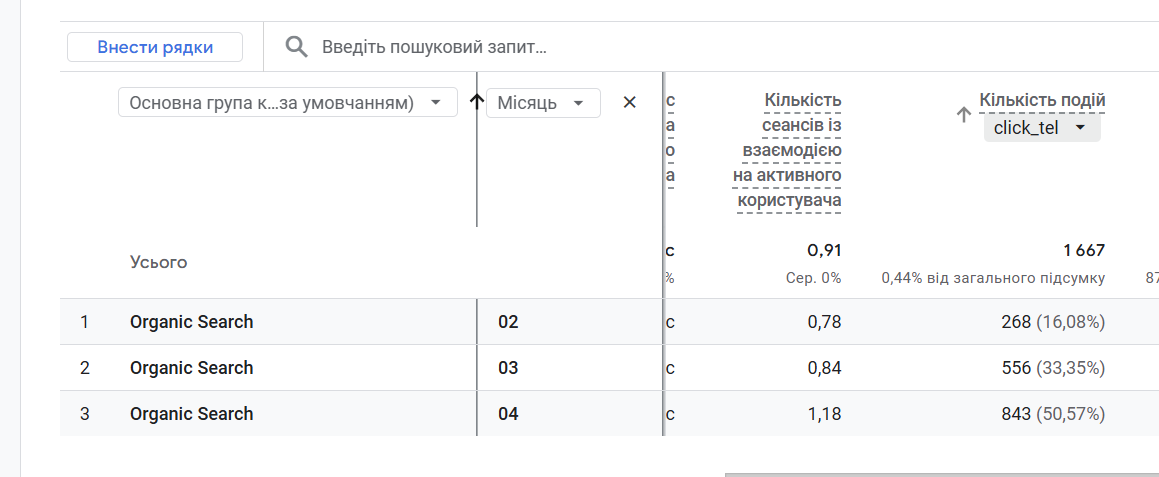Select Organic Search in row 1
The width and height of the screenshot is (1159, 477).
coord(191,322)
